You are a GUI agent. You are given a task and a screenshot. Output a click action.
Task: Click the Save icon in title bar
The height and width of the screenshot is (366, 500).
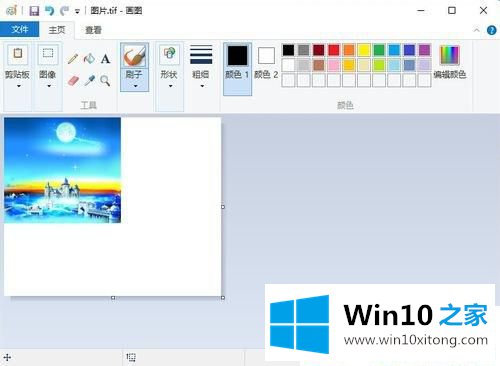tap(34, 11)
